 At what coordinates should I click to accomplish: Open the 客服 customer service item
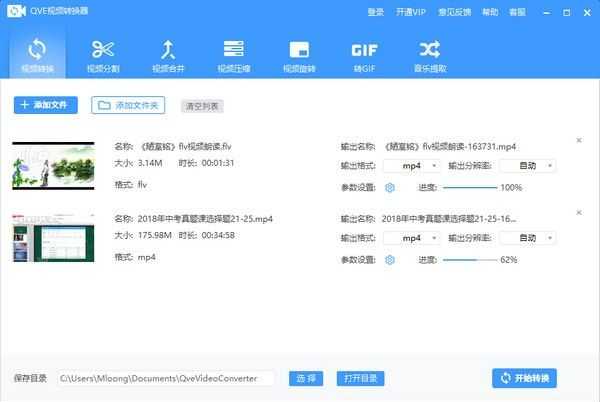pos(517,12)
